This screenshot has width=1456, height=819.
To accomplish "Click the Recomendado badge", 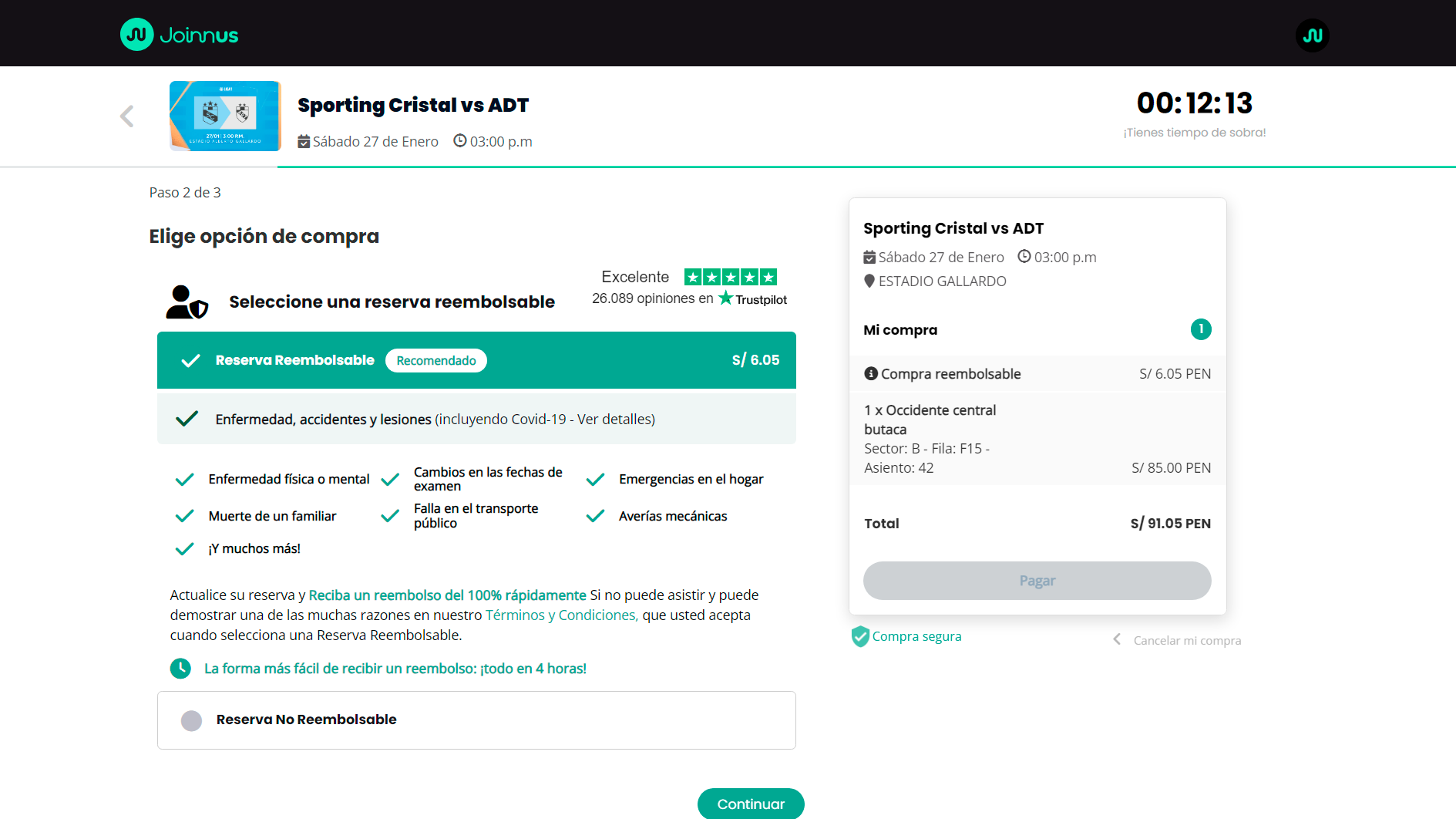I will [x=435, y=360].
